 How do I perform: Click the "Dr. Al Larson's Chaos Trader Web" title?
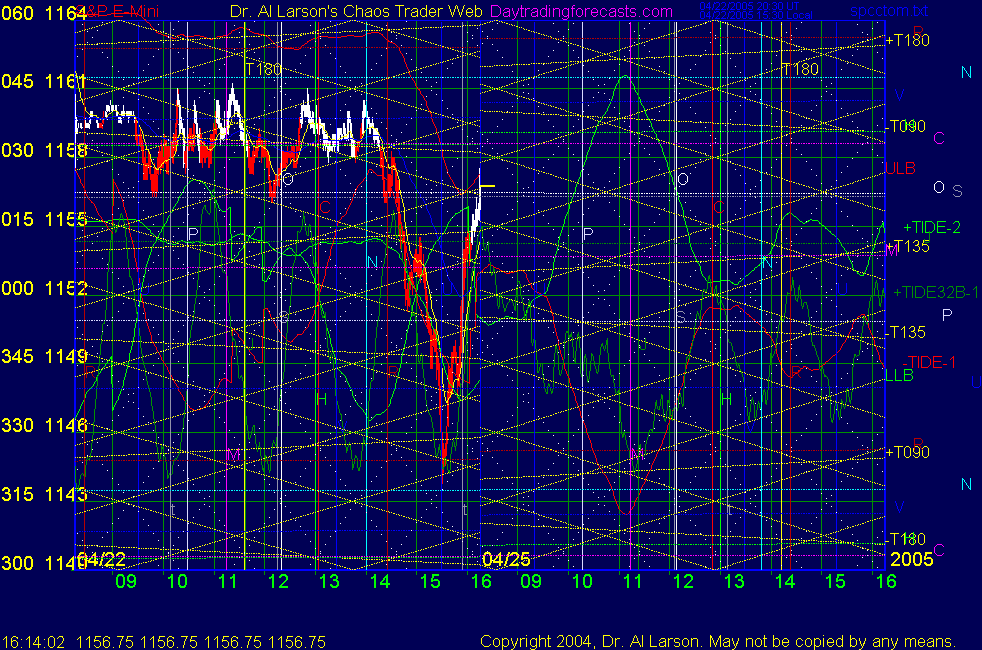(356, 11)
